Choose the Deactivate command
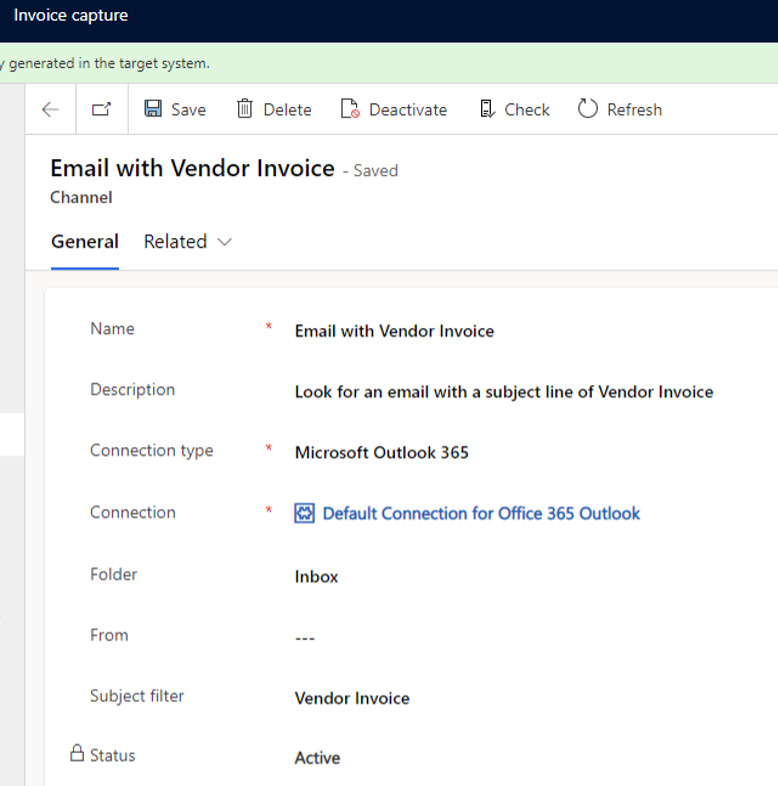The height and width of the screenshot is (786, 778). click(394, 109)
